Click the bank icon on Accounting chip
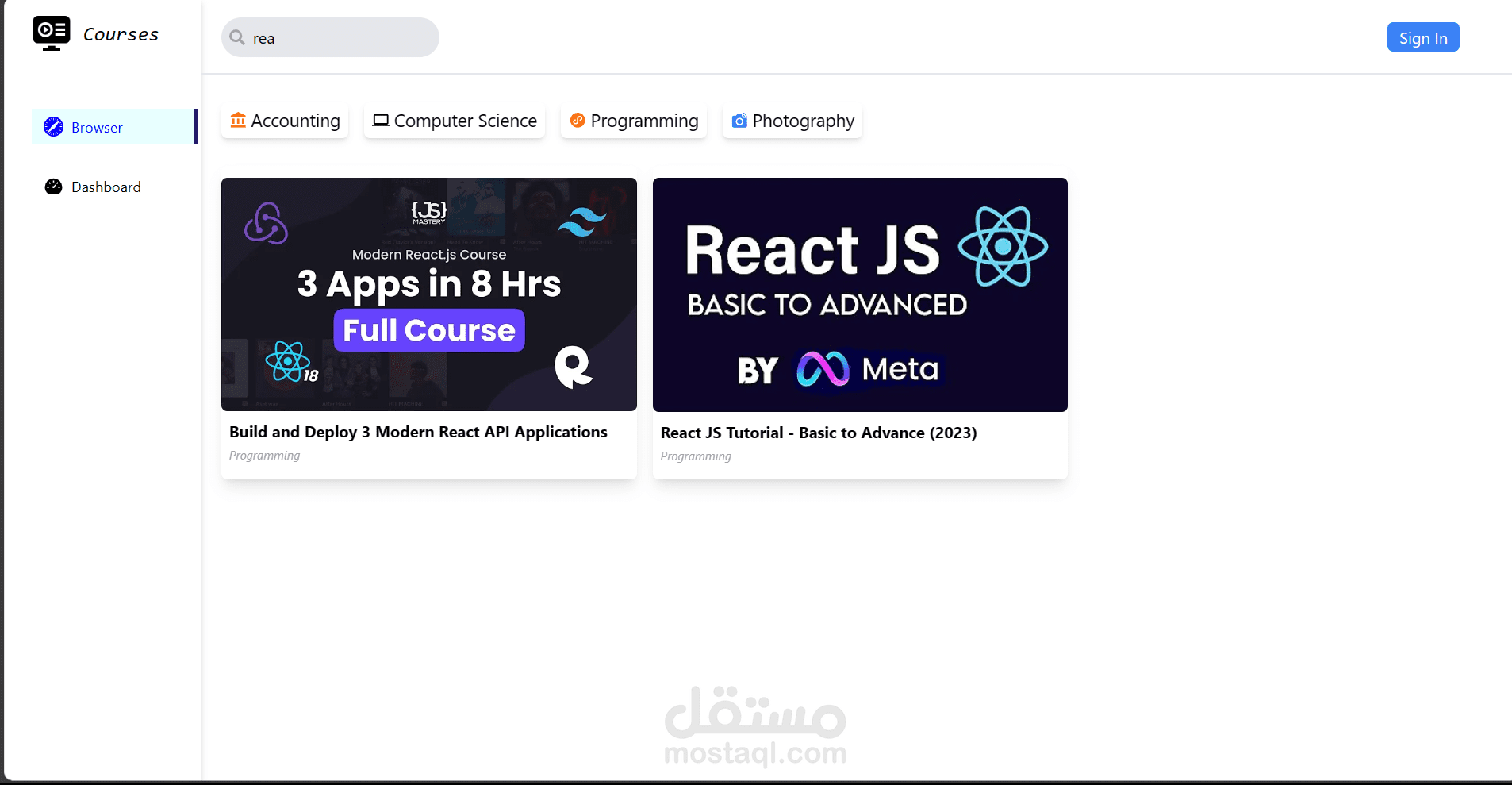Screen dimensions: 1512x785 pyautogui.click(x=238, y=120)
